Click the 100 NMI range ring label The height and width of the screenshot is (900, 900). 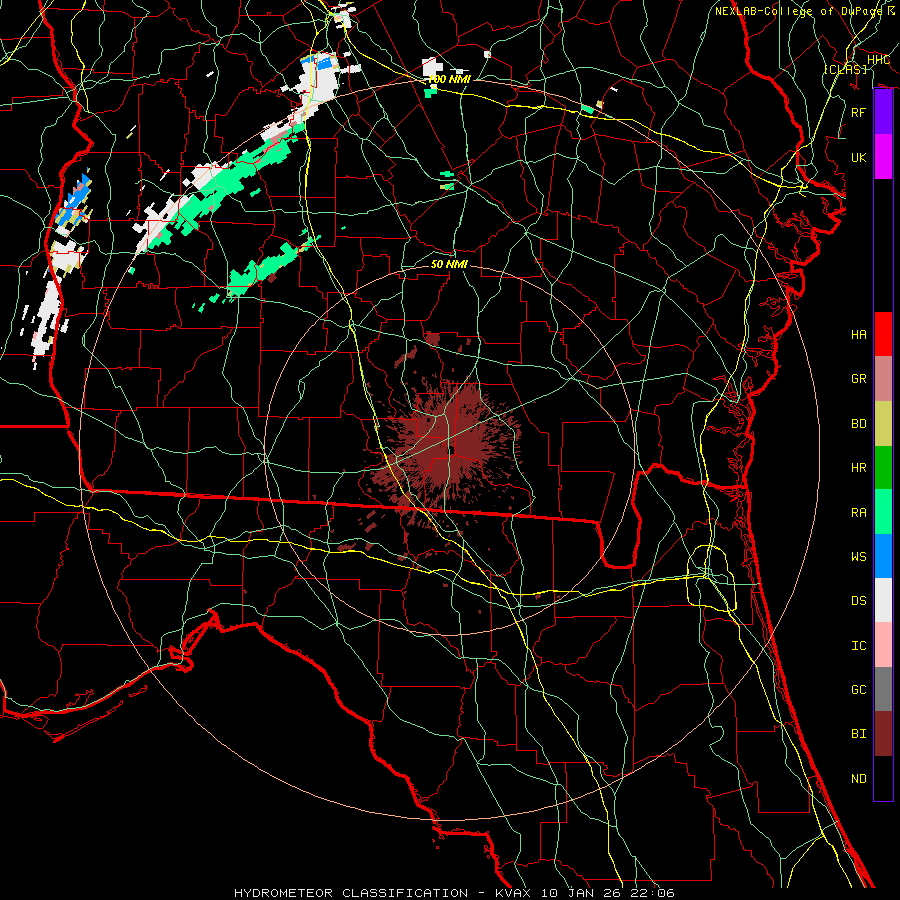click(449, 79)
